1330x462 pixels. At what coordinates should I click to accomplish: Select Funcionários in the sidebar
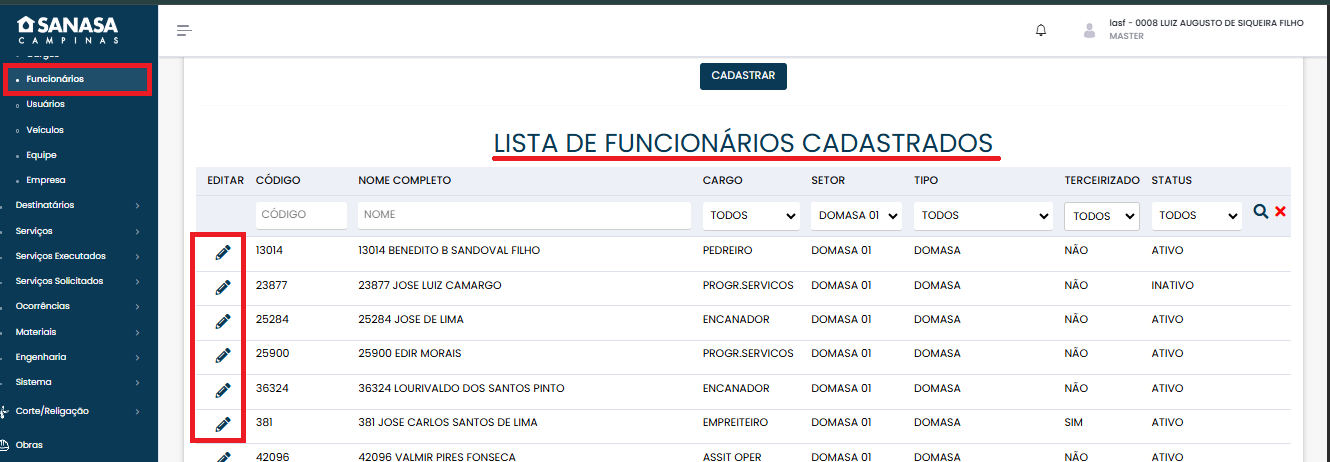[x=55, y=79]
